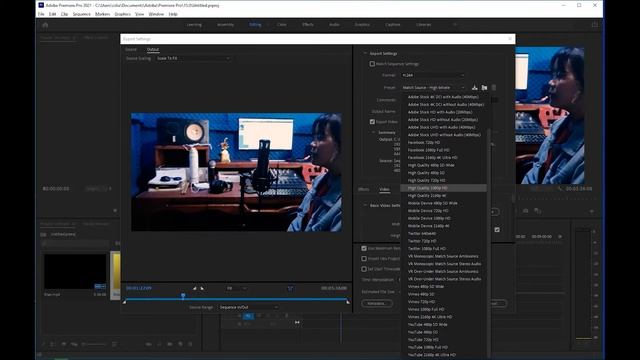Click the export preview video frame
Viewport: 640px width, 360px height.
pos(236,172)
